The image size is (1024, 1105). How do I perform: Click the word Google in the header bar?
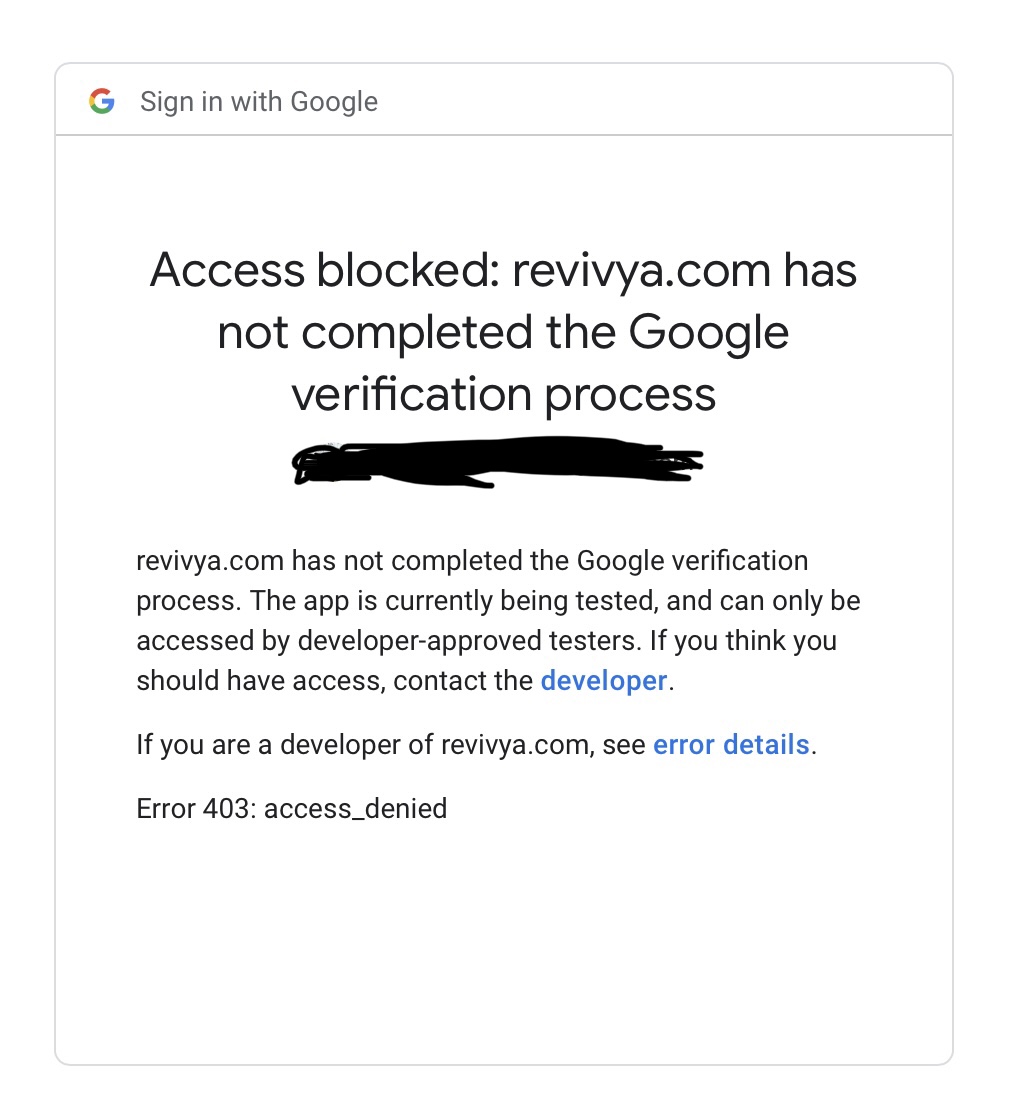(x=333, y=102)
